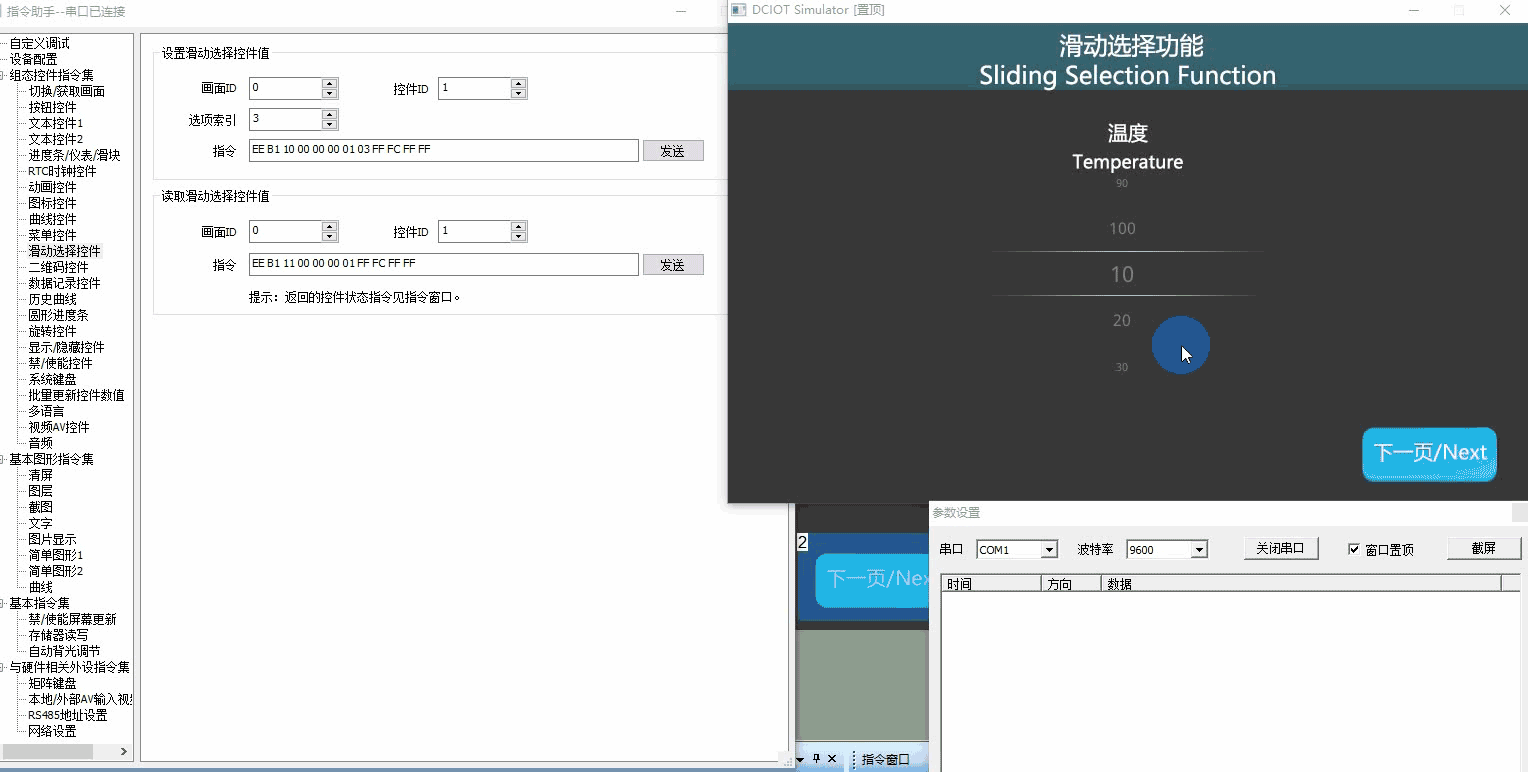The width and height of the screenshot is (1528, 772).
Task: Decrease 控件ID in the read section
Action: (x=518, y=237)
